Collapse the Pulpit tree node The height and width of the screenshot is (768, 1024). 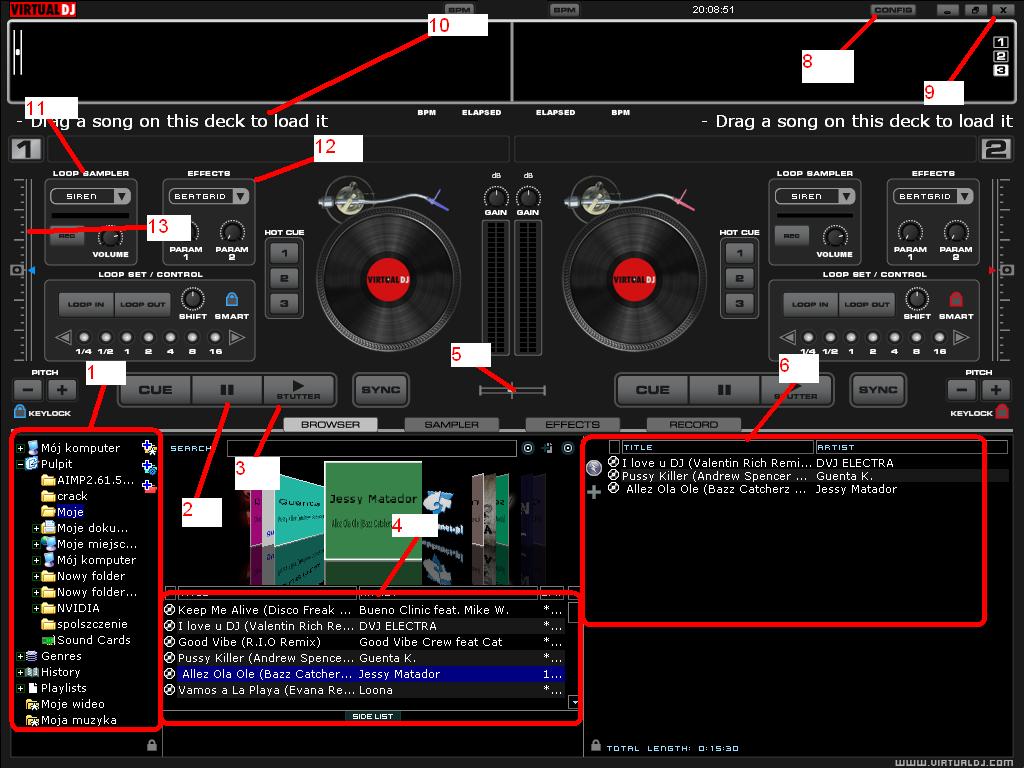click(20, 464)
